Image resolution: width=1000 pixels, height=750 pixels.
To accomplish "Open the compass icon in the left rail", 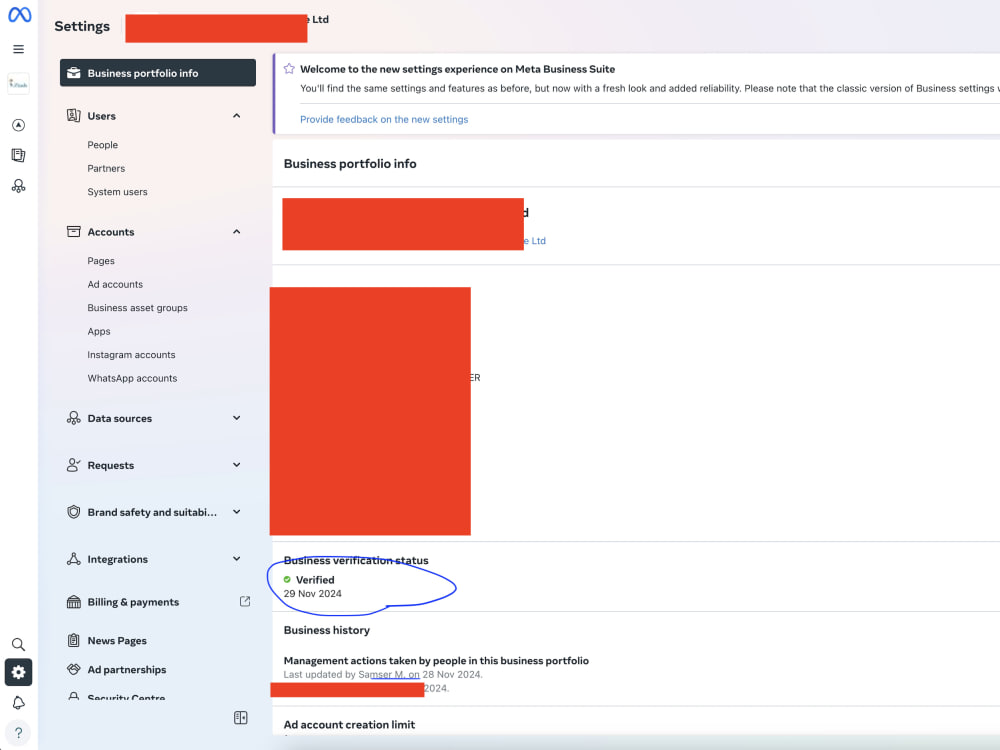I will click(x=18, y=125).
